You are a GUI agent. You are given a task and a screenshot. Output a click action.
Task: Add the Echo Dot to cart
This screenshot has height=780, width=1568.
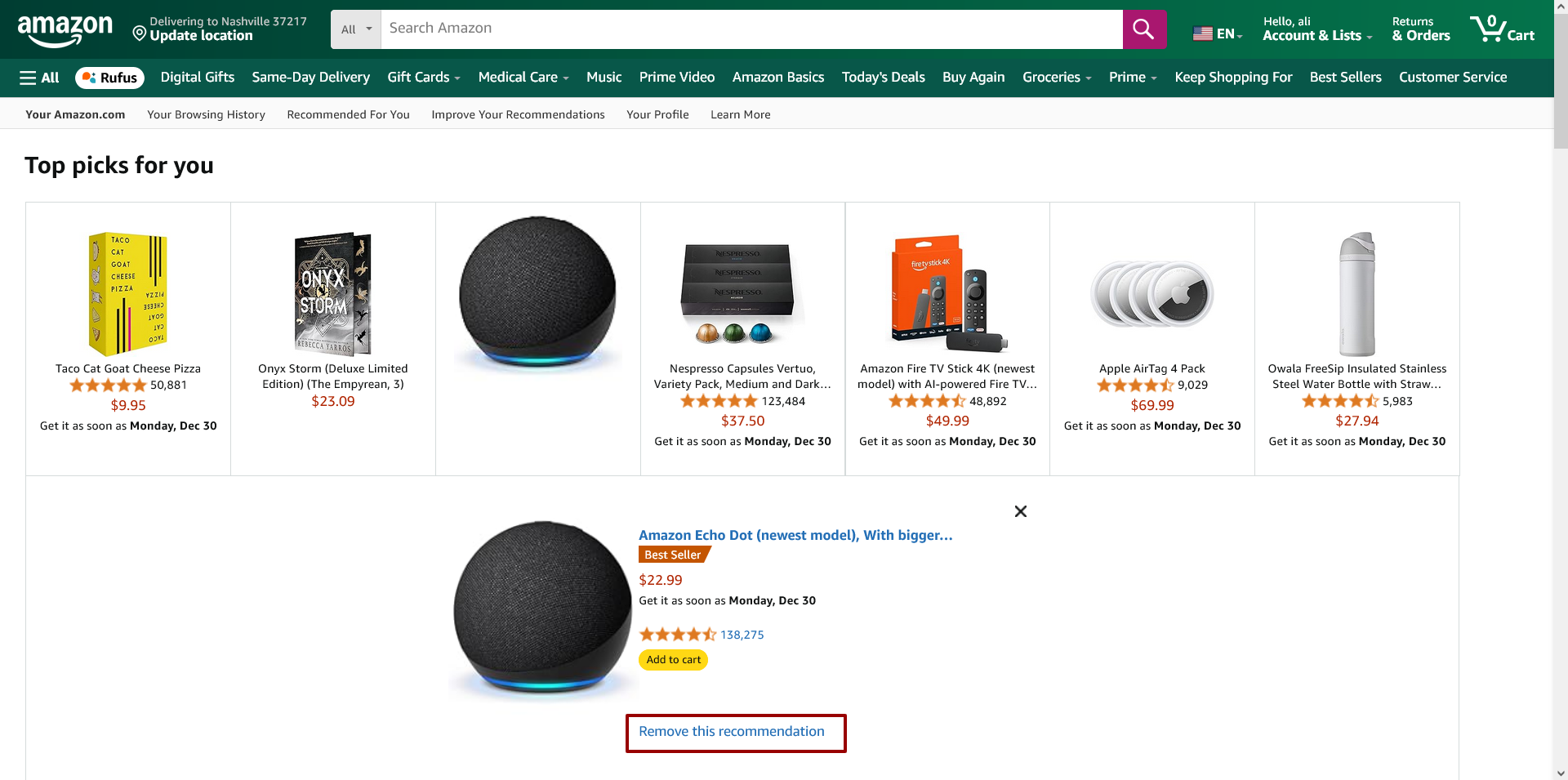(673, 660)
